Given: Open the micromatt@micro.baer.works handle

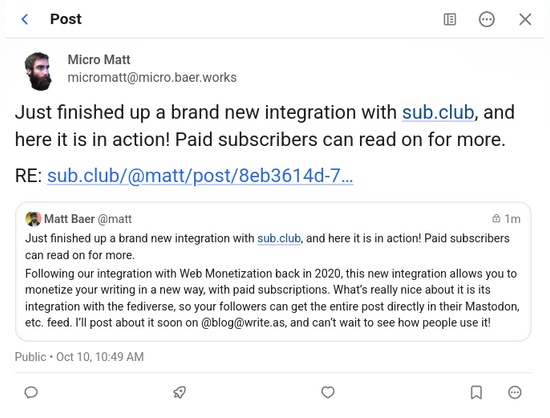Looking at the screenshot, I should coord(152,77).
